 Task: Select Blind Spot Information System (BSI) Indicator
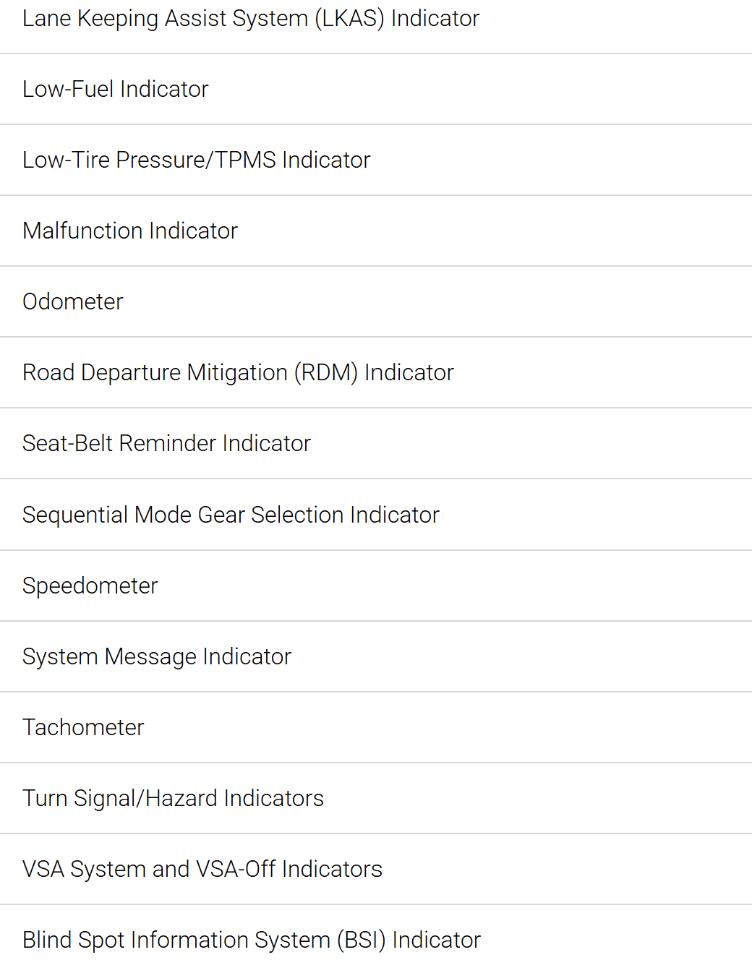(x=376, y=933)
